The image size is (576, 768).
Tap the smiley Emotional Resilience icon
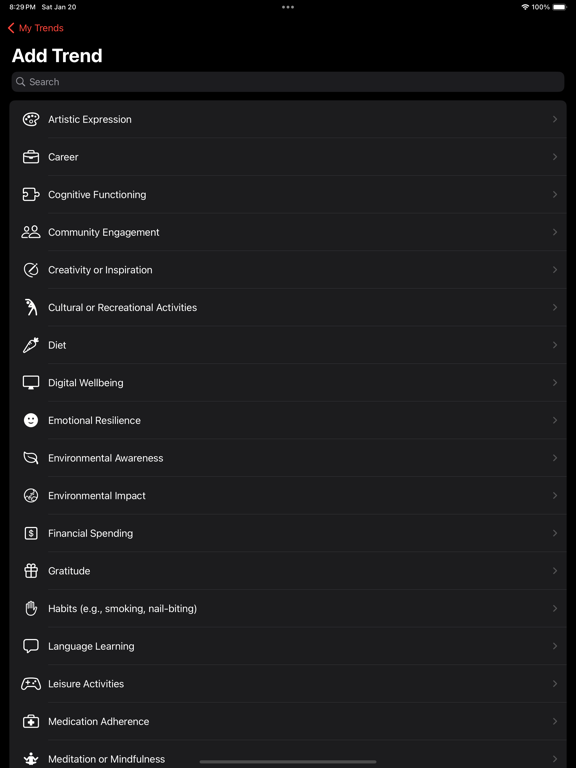coord(31,420)
